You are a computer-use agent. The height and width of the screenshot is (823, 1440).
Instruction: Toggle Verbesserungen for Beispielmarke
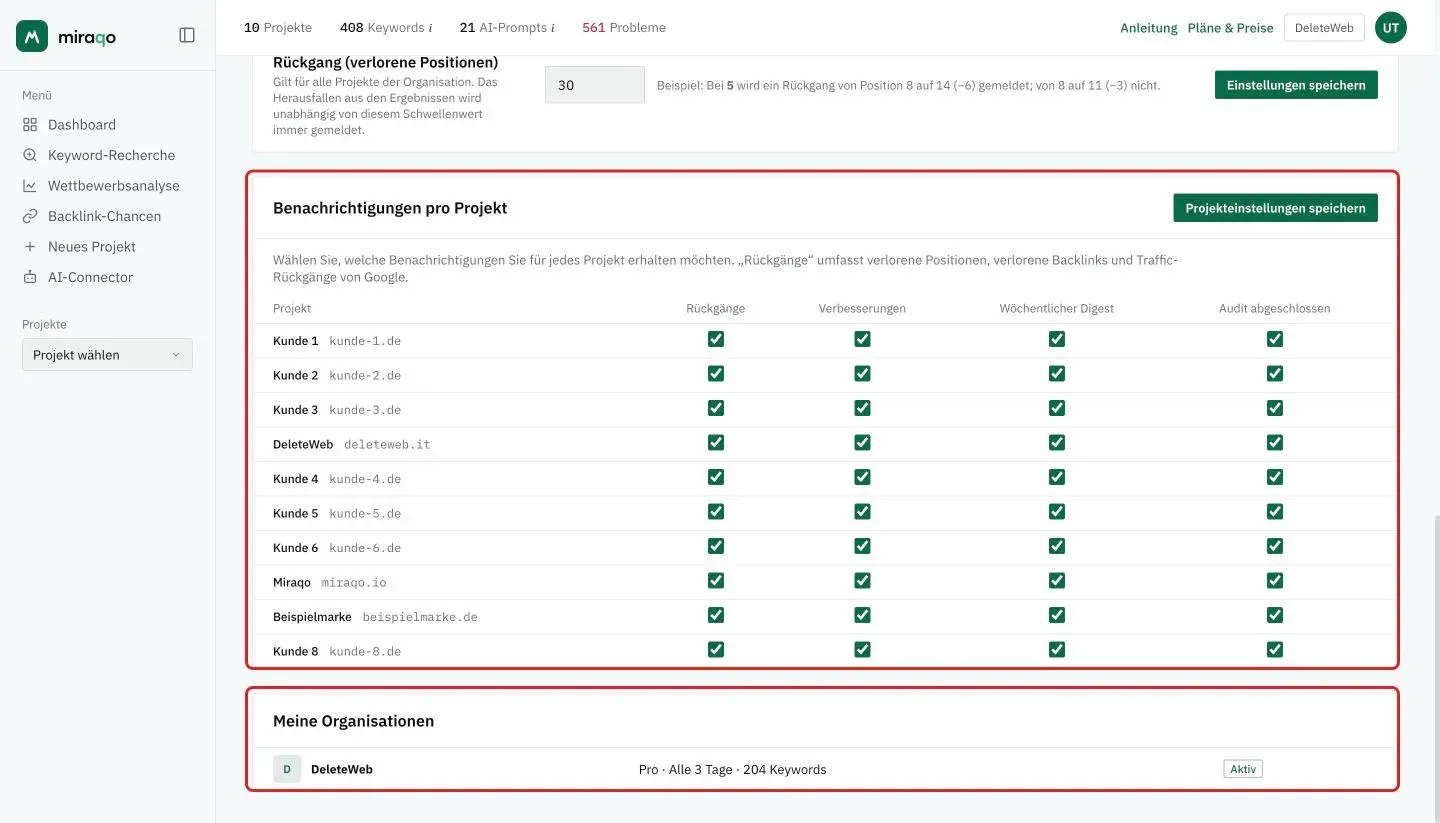(862, 615)
